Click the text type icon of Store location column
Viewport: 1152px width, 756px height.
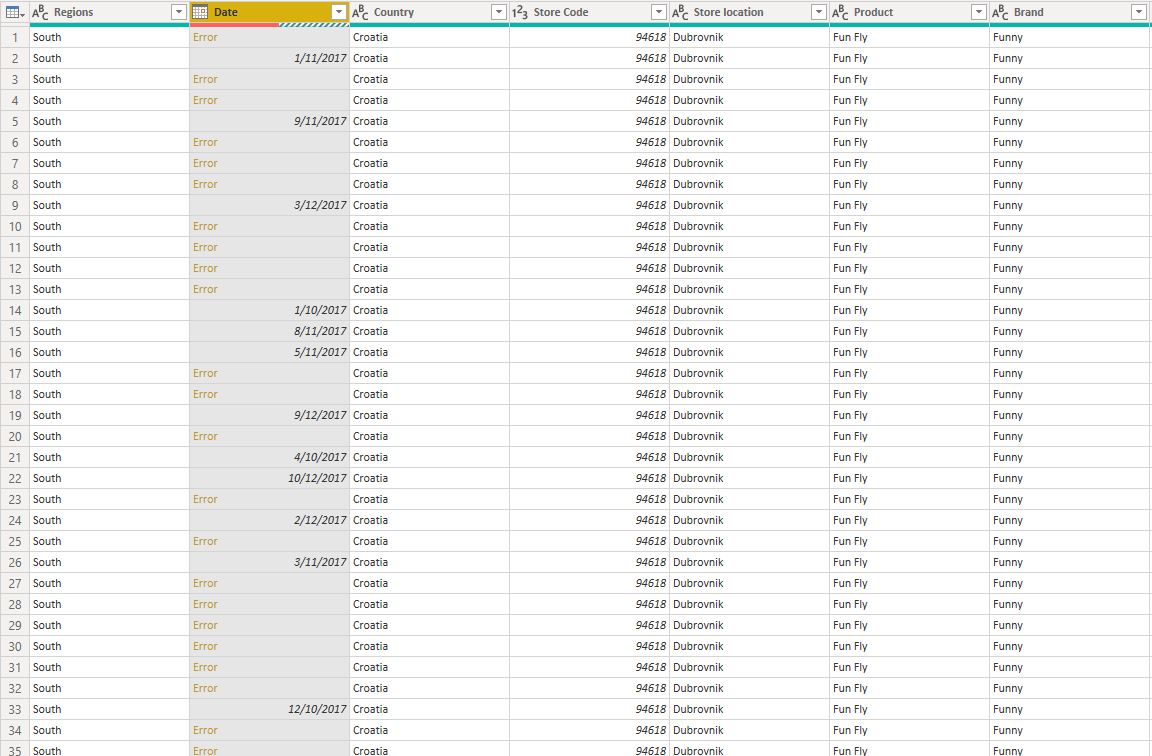(680, 12)
